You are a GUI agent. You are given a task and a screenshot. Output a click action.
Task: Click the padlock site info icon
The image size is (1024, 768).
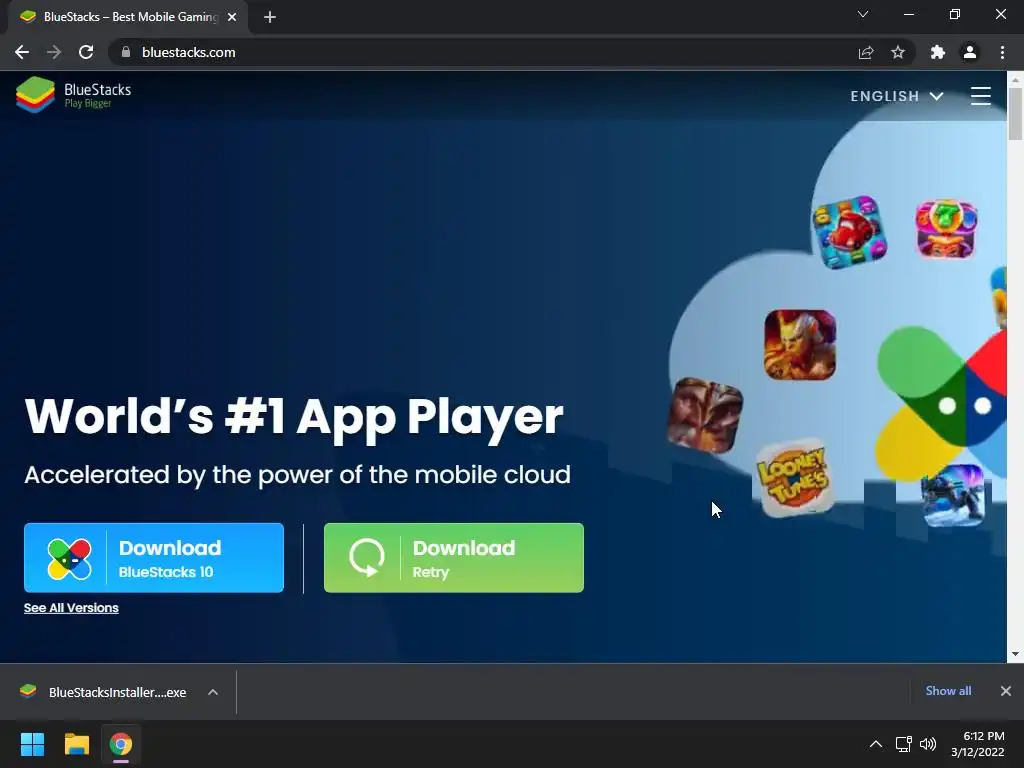coord(126,52)
